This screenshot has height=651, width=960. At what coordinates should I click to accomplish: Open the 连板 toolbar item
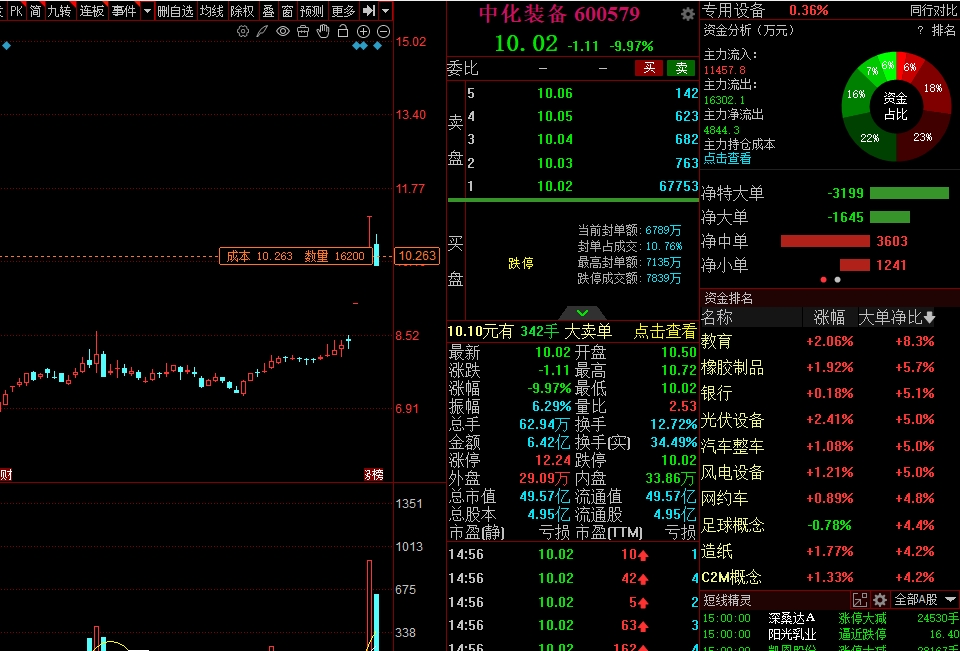pyautogui.click(x=92, y=10)
